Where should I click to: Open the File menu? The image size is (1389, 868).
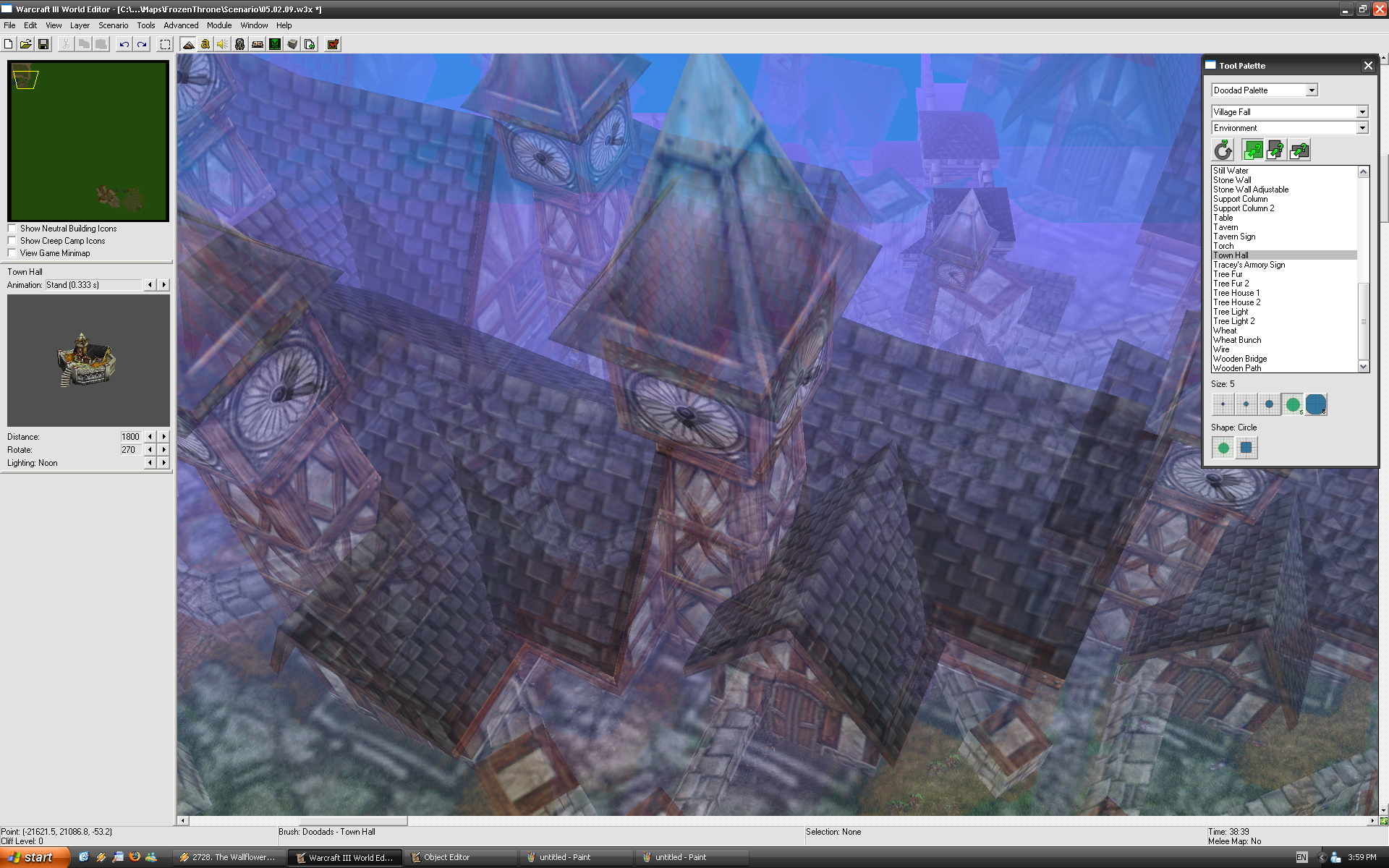pos(9,25)
